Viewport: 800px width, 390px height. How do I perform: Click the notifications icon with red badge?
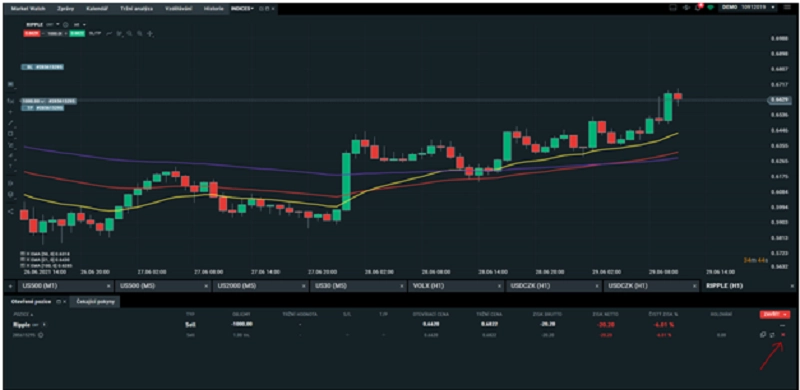point(698,8)
